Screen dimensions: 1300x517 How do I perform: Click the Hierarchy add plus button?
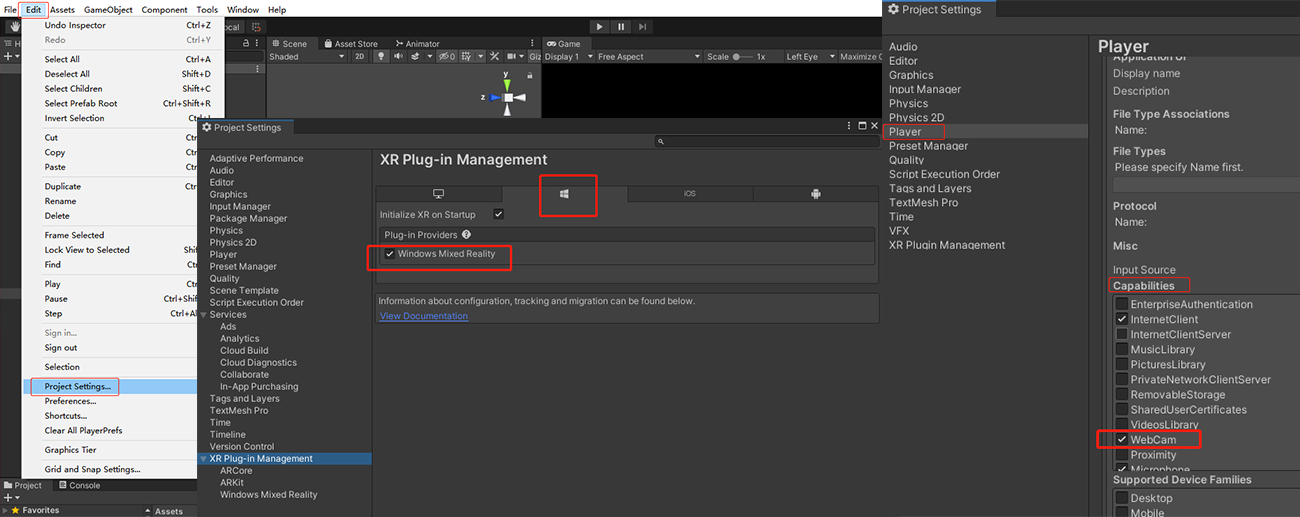tap(6, 57)
